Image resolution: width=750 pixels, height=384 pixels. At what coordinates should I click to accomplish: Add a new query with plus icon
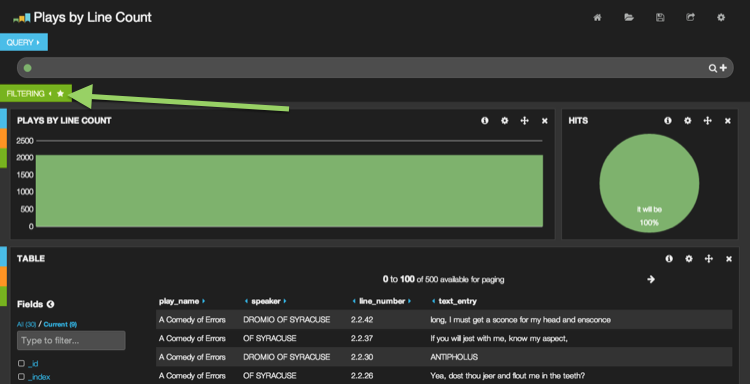[x=723, y=68]
